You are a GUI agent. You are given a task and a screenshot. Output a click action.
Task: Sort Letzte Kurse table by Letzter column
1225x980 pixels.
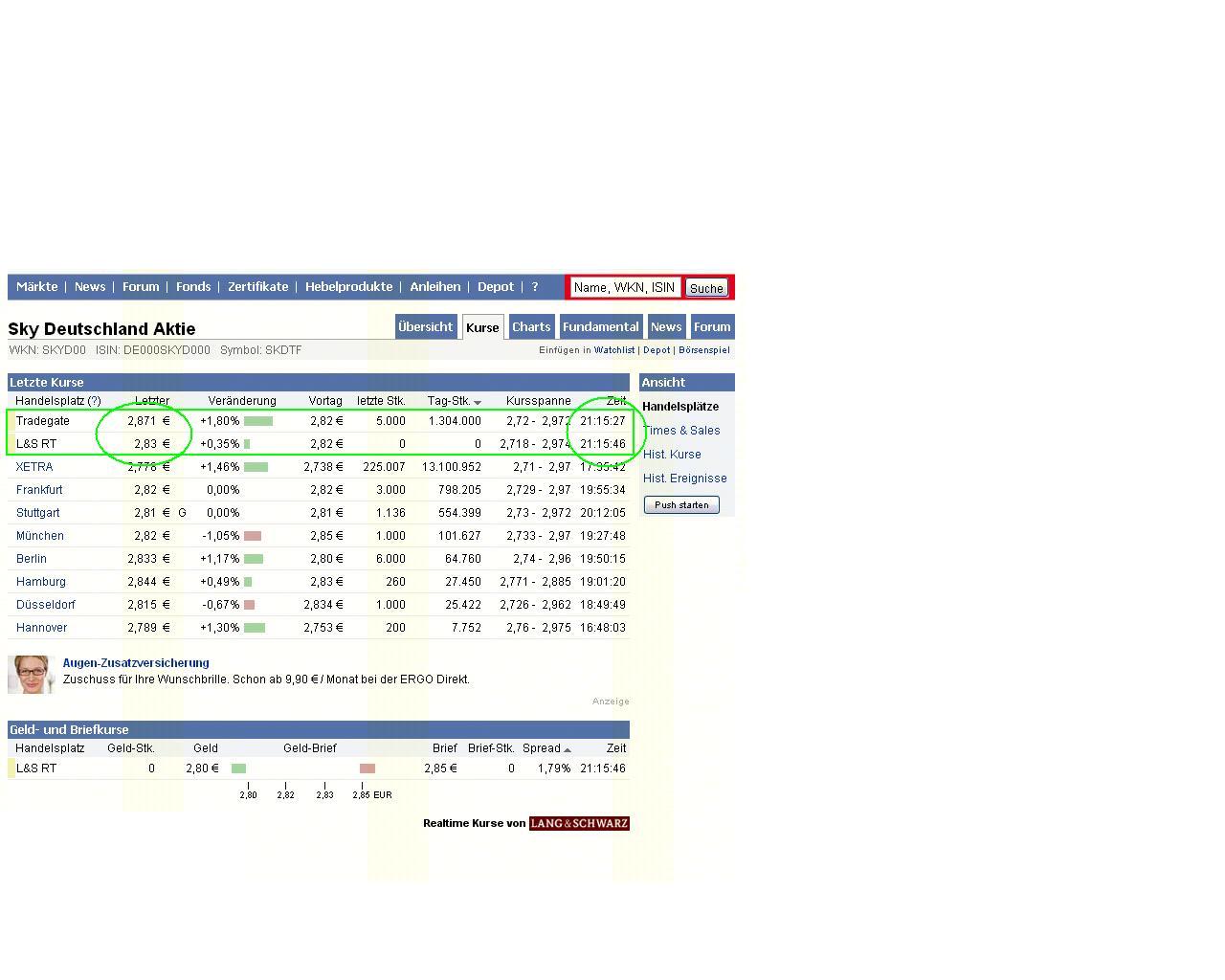(152, 401)
